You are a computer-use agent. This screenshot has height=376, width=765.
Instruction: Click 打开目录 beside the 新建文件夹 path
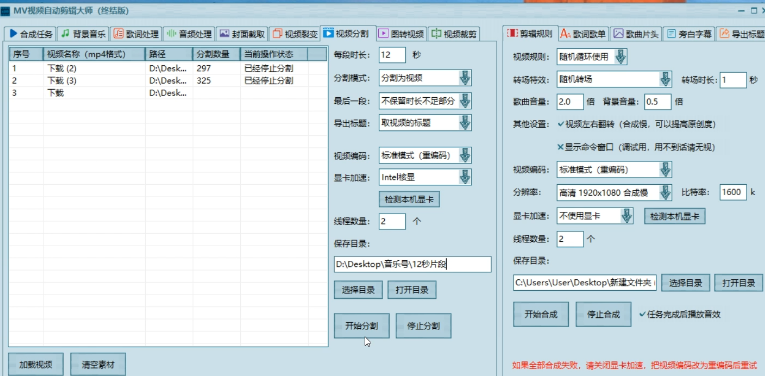pos(739,283)
